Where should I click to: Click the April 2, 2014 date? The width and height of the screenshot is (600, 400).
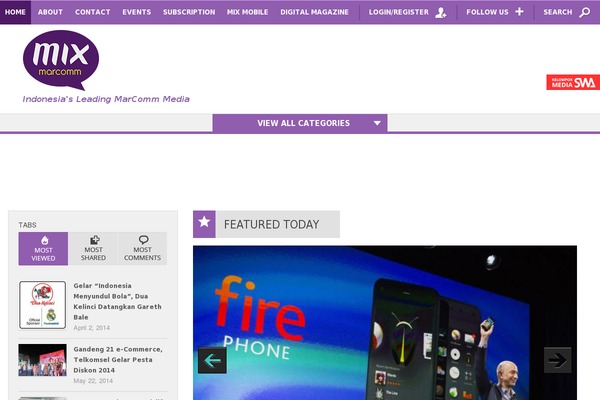[91, 328]
